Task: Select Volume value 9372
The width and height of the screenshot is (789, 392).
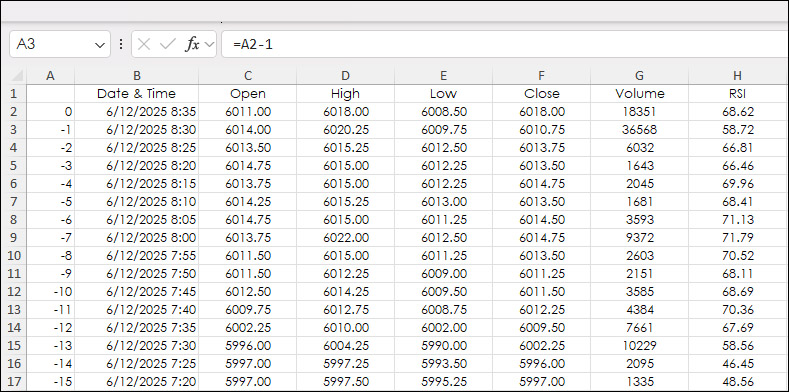Action: [639, 238]
